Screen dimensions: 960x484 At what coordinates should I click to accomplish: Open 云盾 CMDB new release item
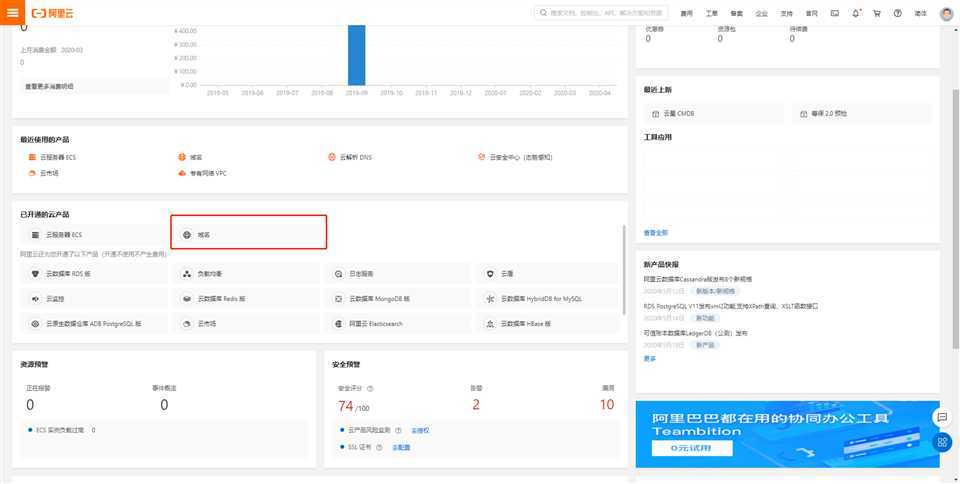click(713, 114)
